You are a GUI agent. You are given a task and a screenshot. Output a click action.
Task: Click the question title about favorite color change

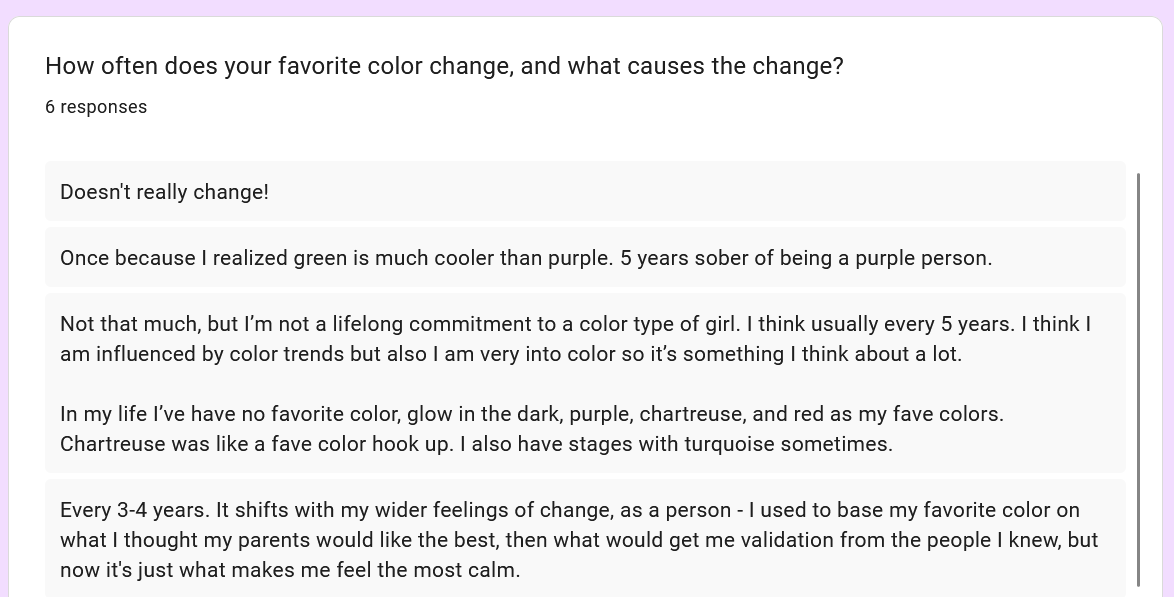click(444, 66)
